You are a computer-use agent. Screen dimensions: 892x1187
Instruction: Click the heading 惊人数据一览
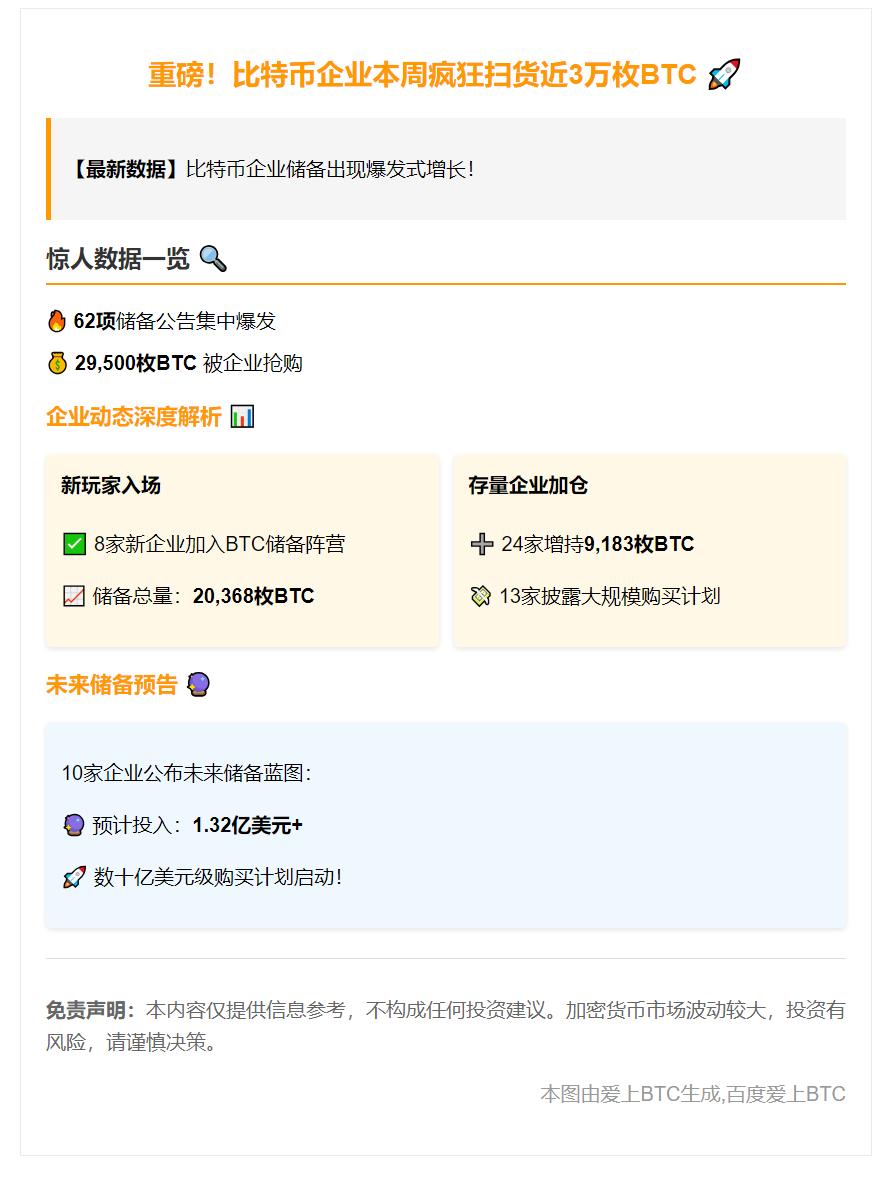pyautogui.click(x=118, y=259)
